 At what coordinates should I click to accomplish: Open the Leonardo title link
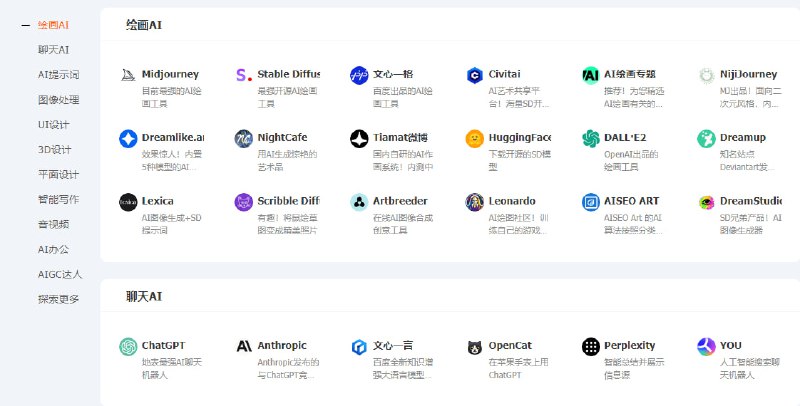[512, 201]
